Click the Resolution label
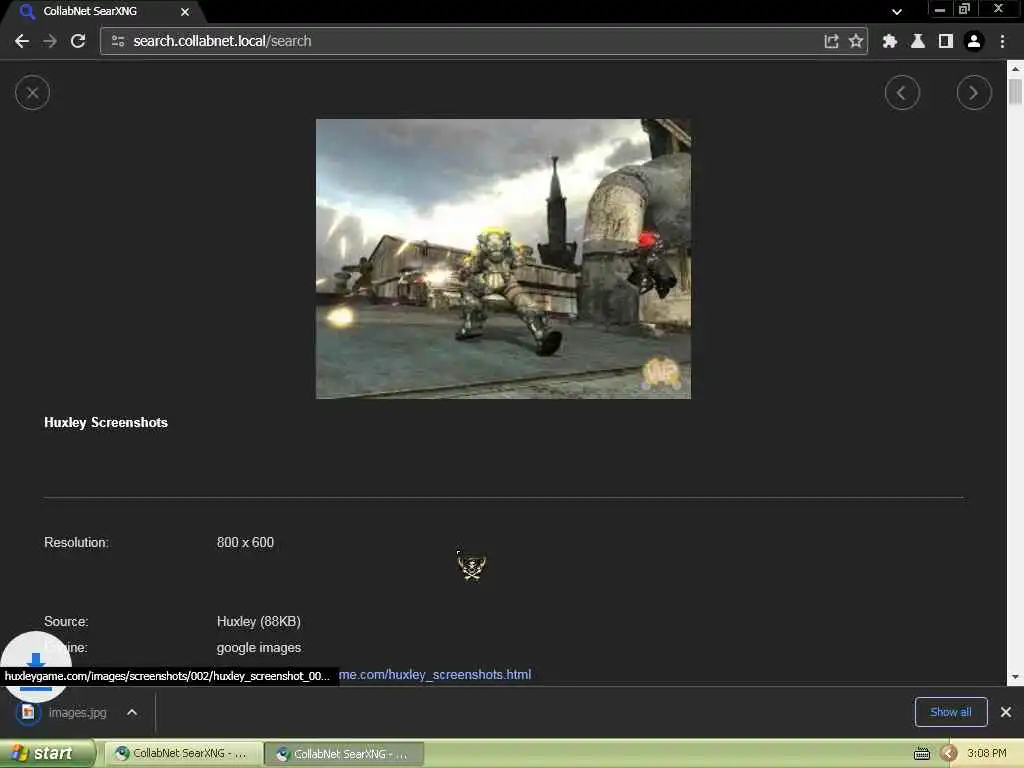The image size is (1024, 768). pos(76,542)
